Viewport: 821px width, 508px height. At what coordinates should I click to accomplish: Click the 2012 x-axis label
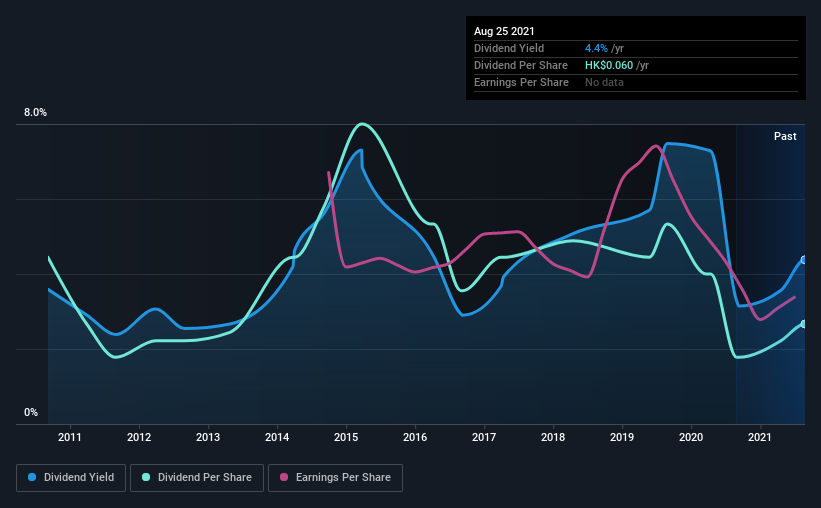tap(139, 437)
